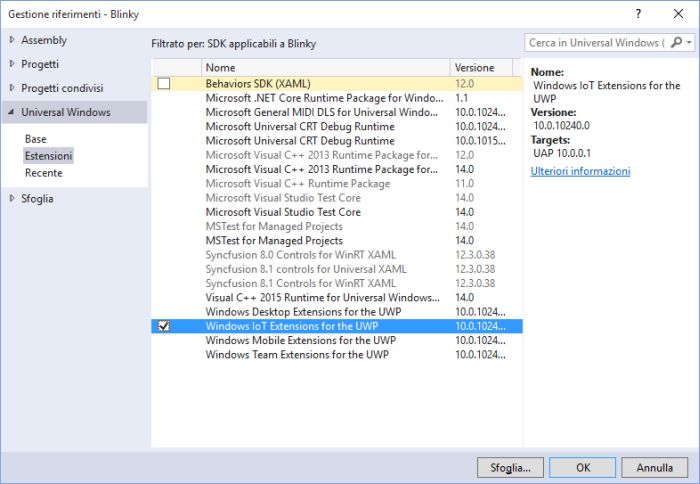Select Windows Desktop Extensions for the UWP

pos(337,312)
